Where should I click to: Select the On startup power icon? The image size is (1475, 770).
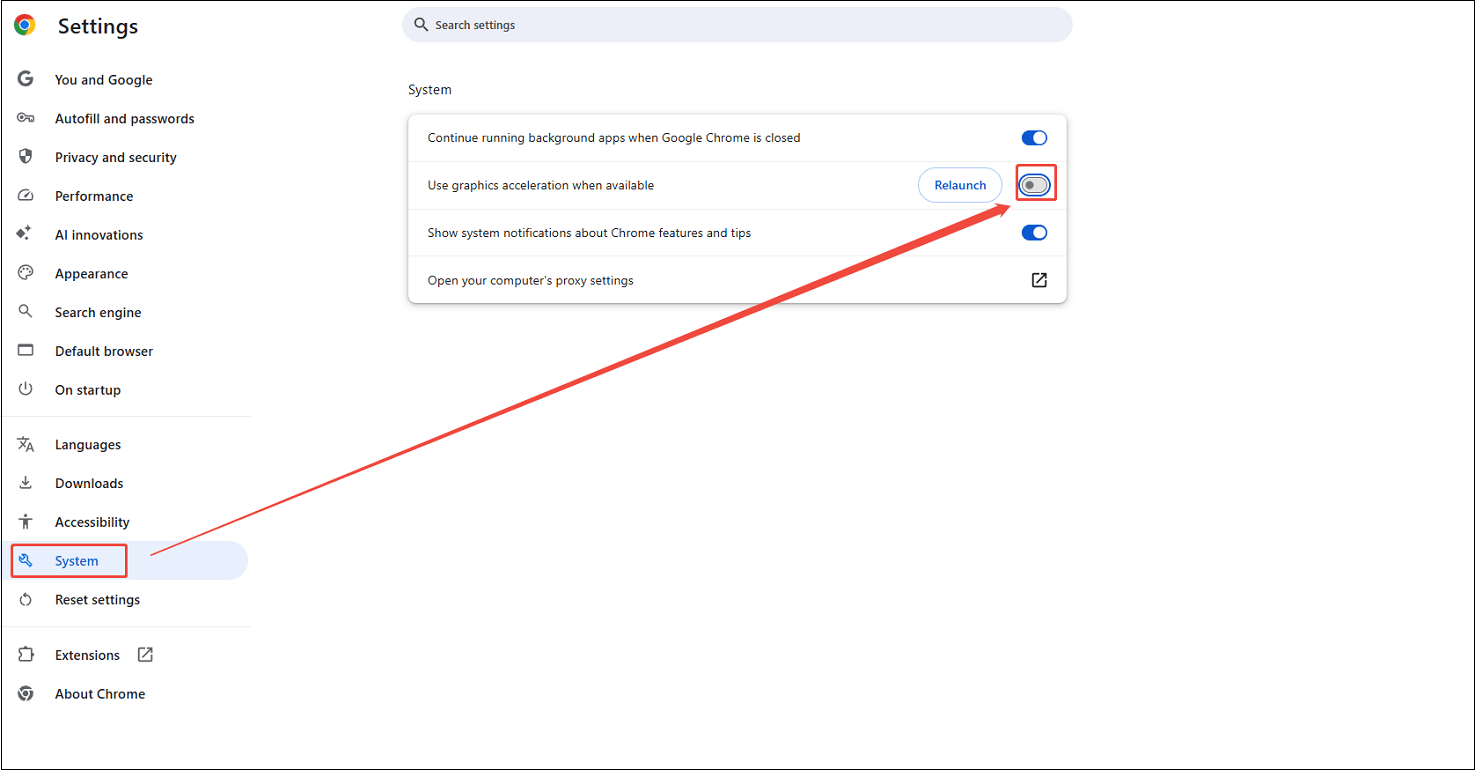24,389
